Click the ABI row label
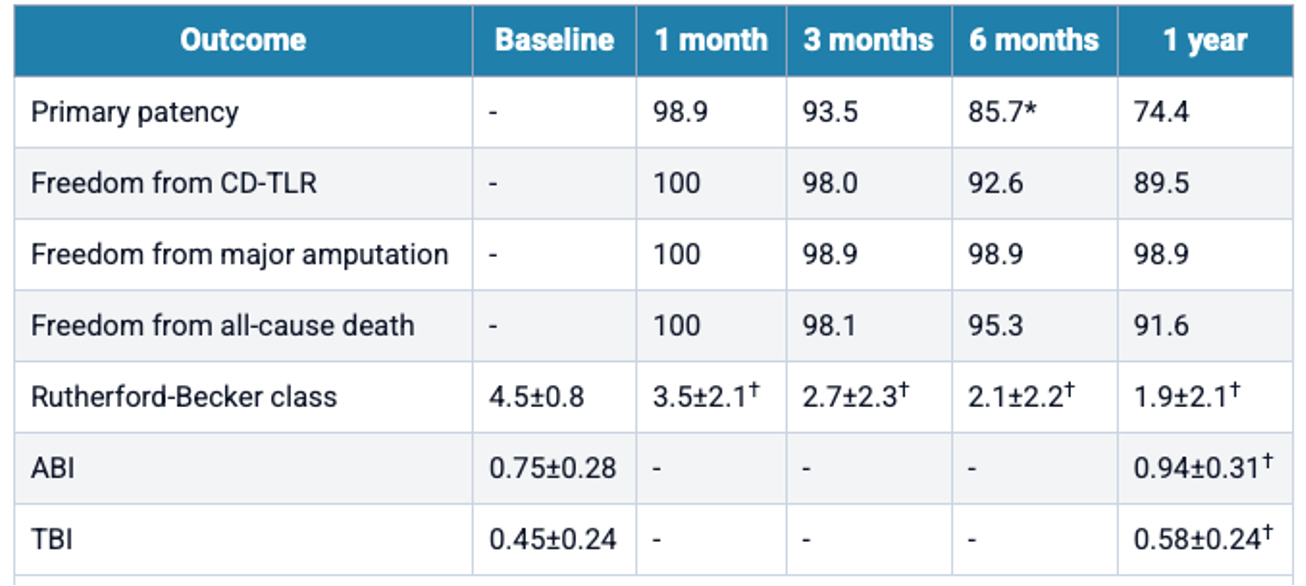The image size is (1306, 586). [x=52, y=468]
